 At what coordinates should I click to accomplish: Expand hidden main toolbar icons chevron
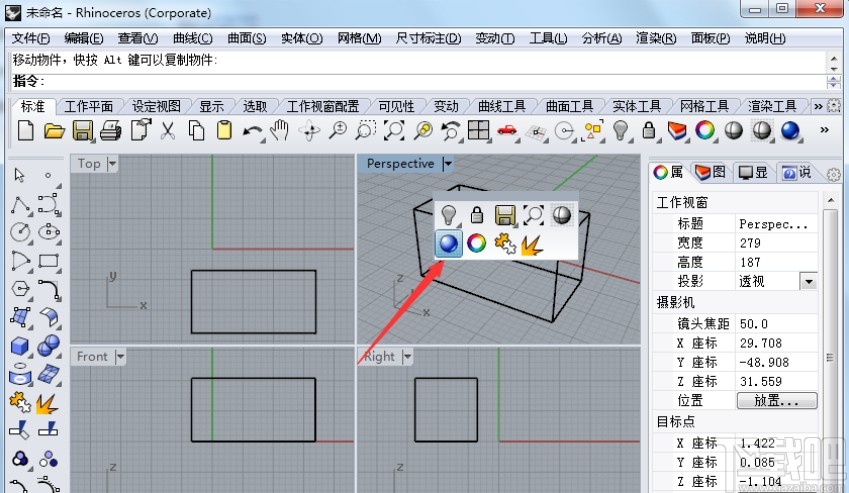coord(824,130)
